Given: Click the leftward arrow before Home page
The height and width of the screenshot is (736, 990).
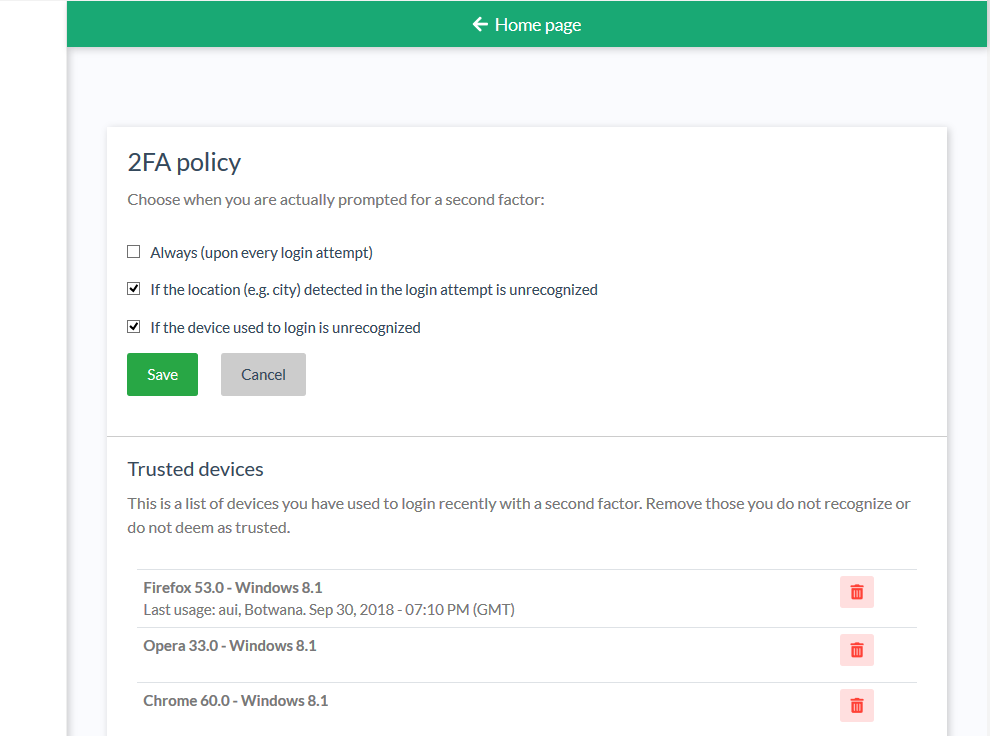Looking at the screenshot, I should click(479, 24).
